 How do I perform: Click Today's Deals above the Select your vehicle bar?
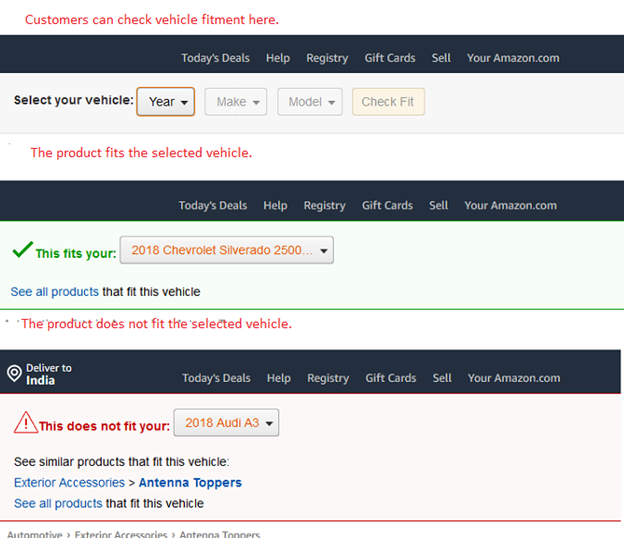(x=215, y=58)
